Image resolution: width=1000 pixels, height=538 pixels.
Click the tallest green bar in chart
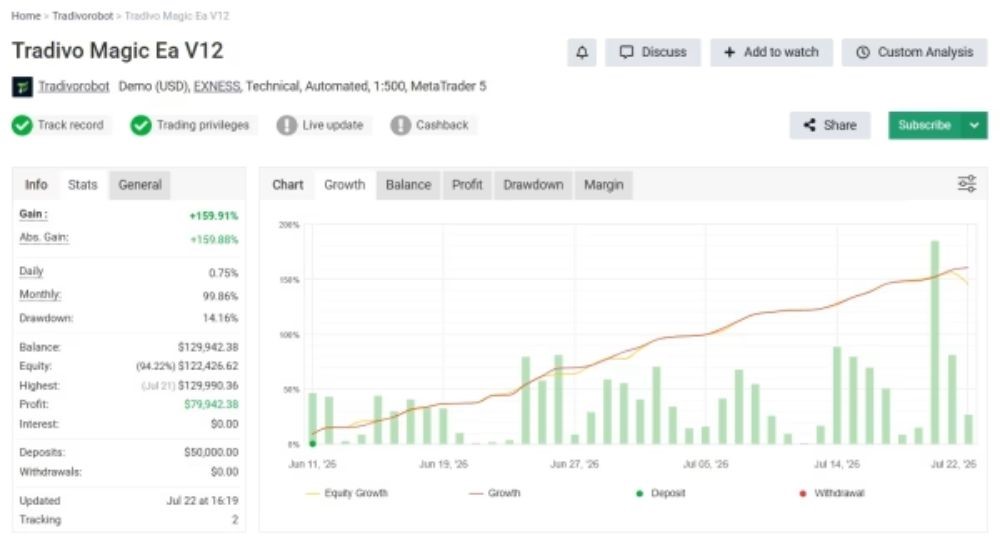[934, 342]
